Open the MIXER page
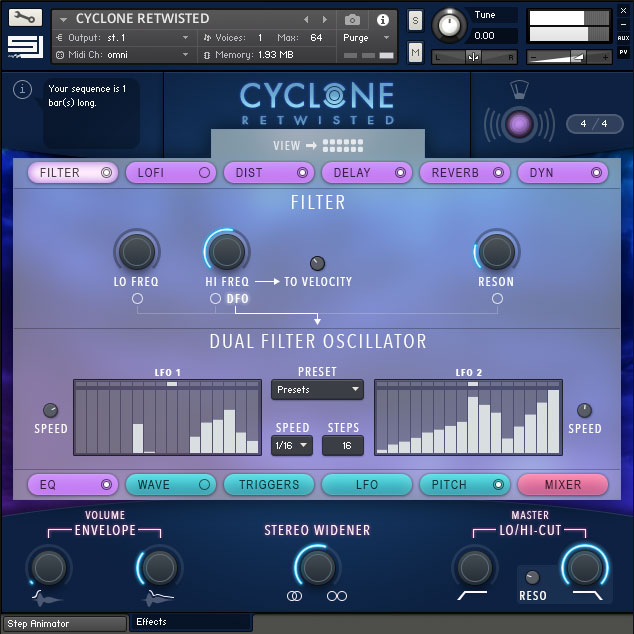This screenshot has height=634, width=634. pyautogui.click(x=562, y=485)
